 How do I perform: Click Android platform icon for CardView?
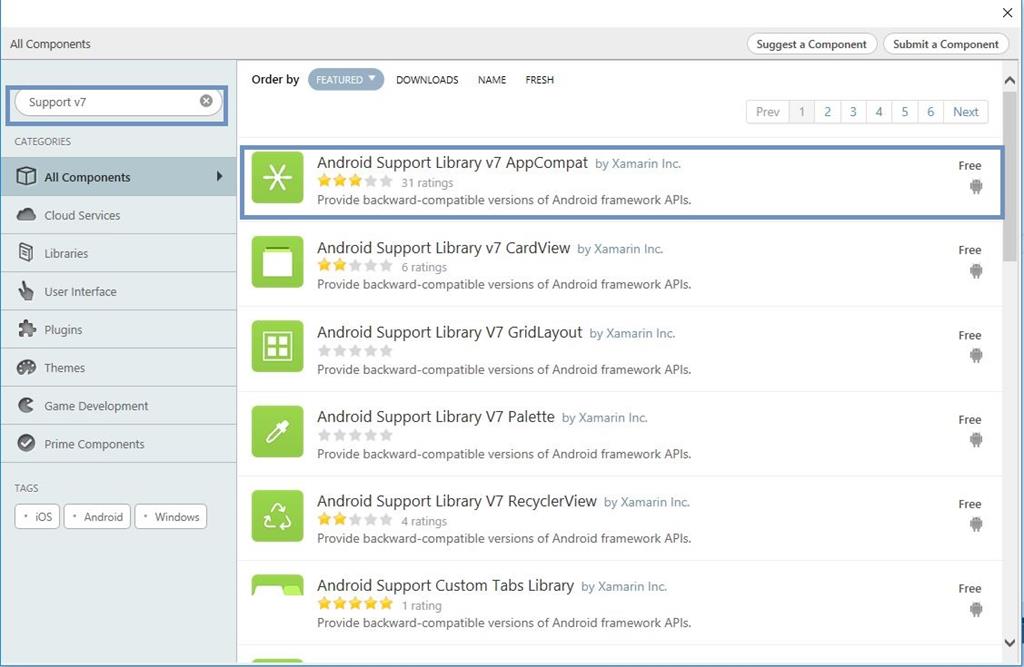(976, 271)
